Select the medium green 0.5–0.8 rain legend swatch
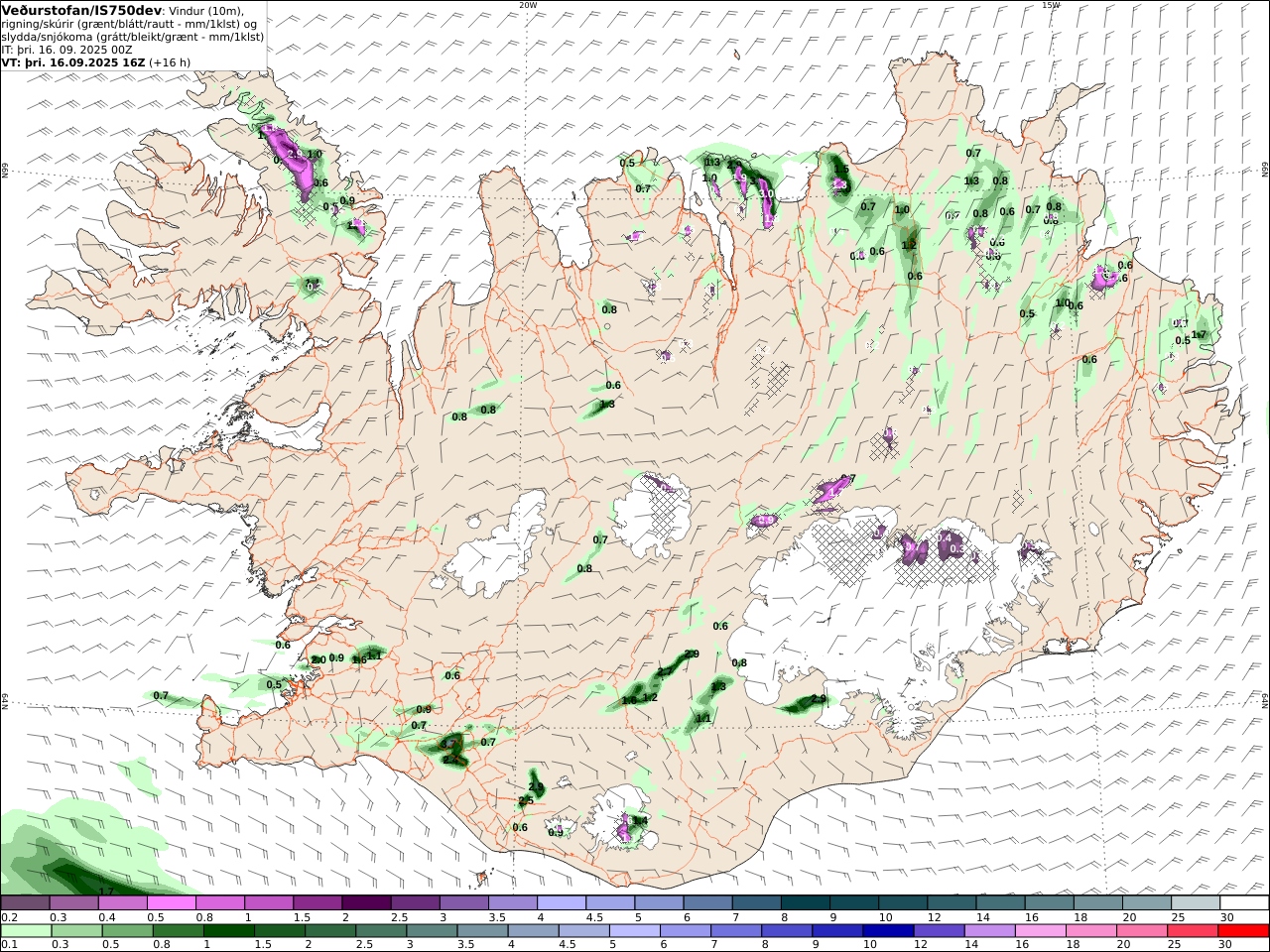1270x952 pixels. (x=128, y=931)
